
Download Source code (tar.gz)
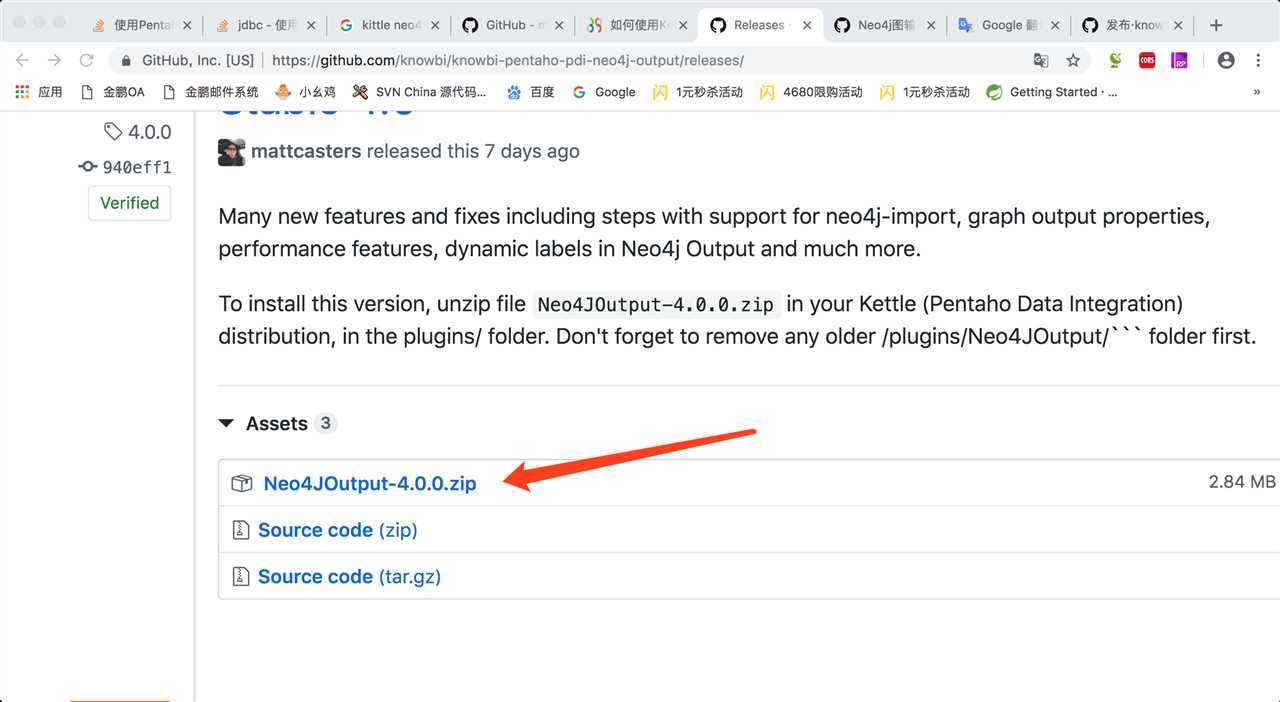pos(349,577)
